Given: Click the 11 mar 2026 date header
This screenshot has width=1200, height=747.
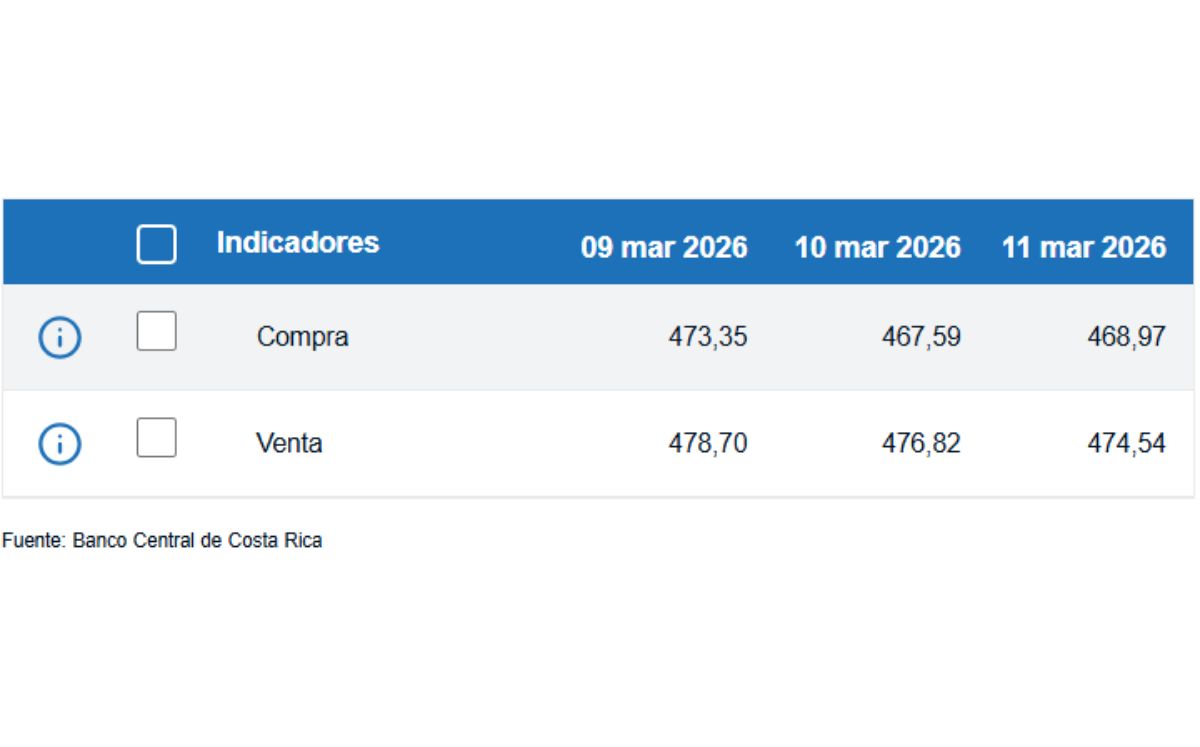Looking at the screenshot, I should [x=1086, y=247].
